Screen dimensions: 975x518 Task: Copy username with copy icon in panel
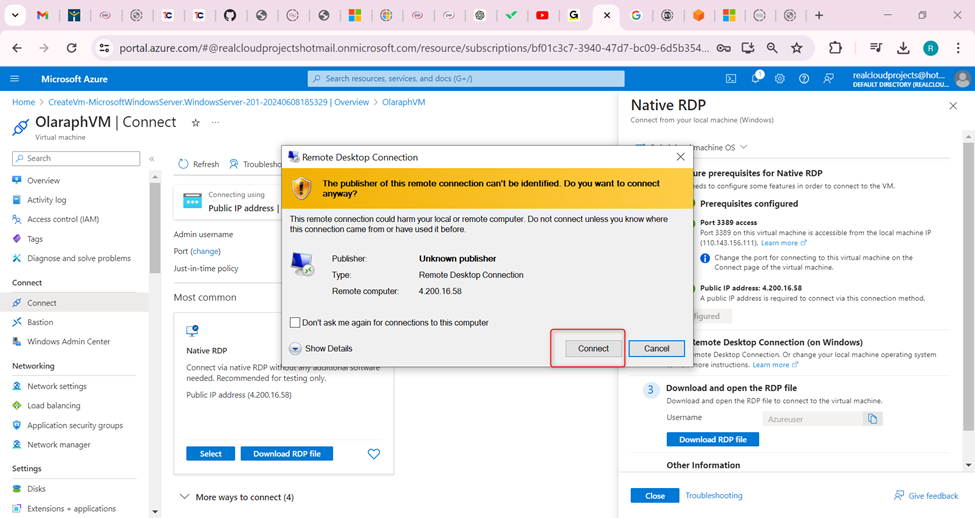point(872,419)
